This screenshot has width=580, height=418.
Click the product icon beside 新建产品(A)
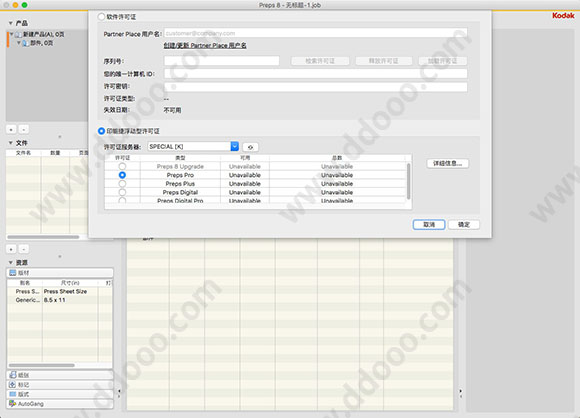pos(18,34)
